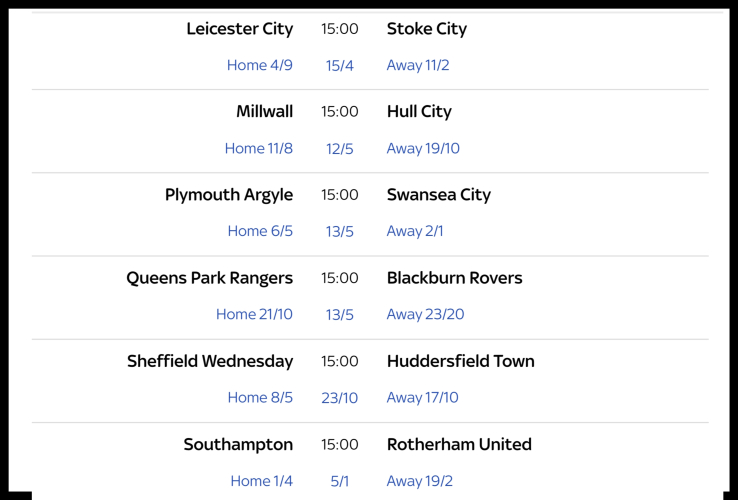
Task: Pick the 5/1 draw odds for Southampton match
Action: pyautogui.click(x=340, y=481)
